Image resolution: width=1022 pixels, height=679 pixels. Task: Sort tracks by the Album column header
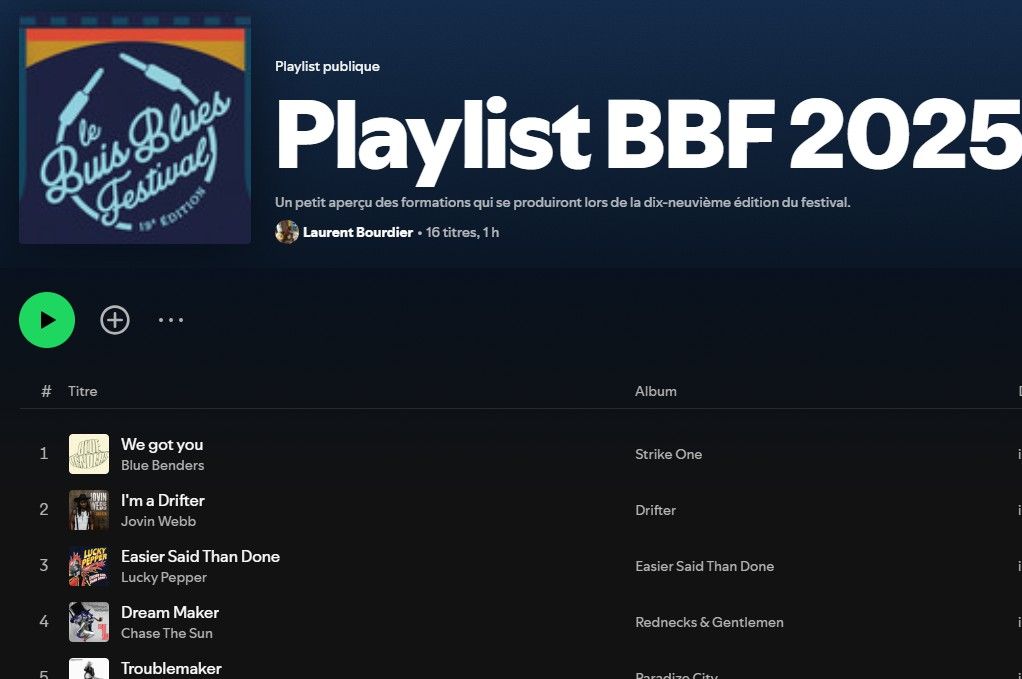tap(656, 391)
